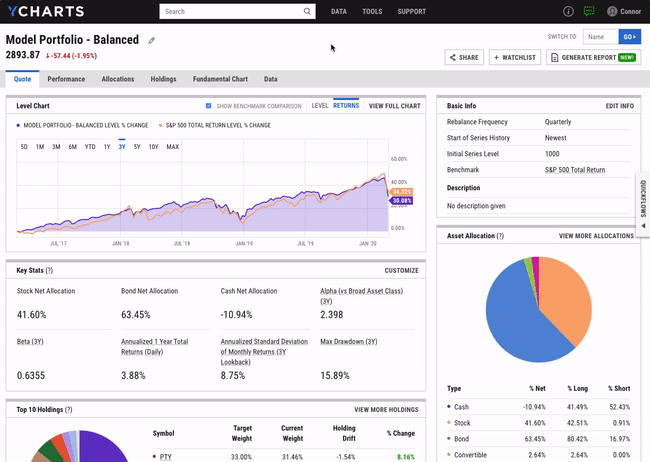
Task: Click Customize in Key Stats panel
Action: (401, 270)
